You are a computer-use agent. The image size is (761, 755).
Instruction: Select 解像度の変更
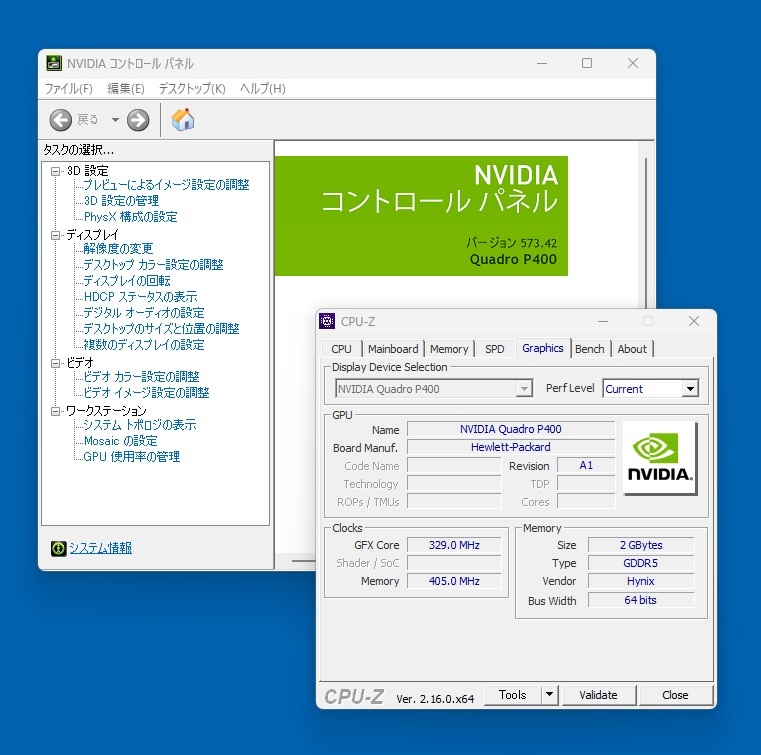[x=118, y=249]
